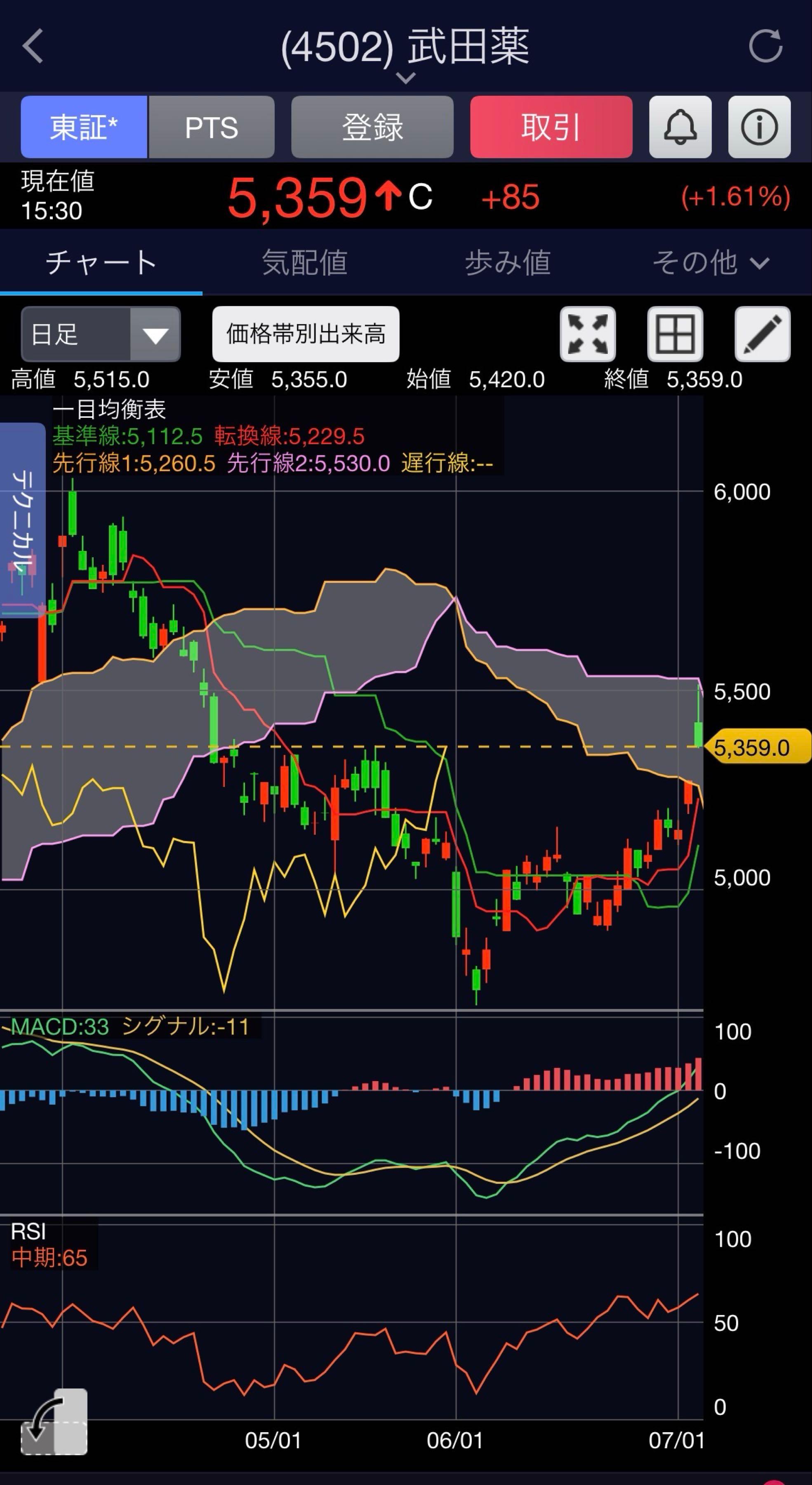Expand the その他 menu

click(x=711, y=263)
